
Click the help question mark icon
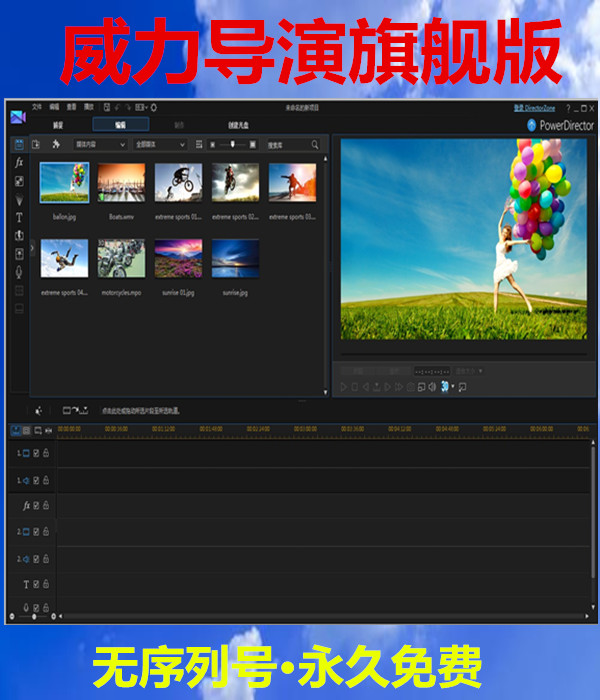[x=568, y=108]
